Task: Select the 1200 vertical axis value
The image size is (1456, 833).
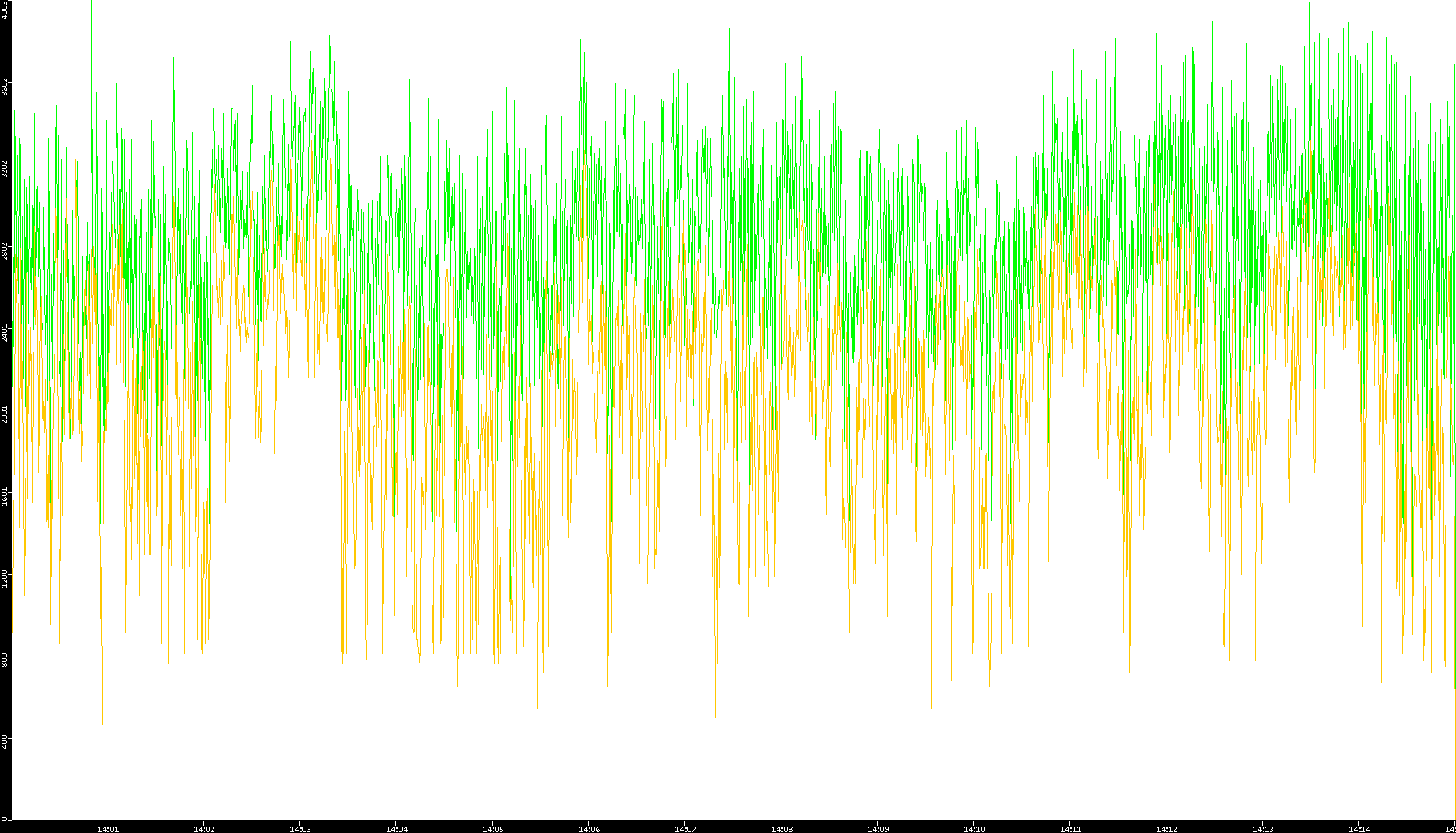Action: point(6,577)
